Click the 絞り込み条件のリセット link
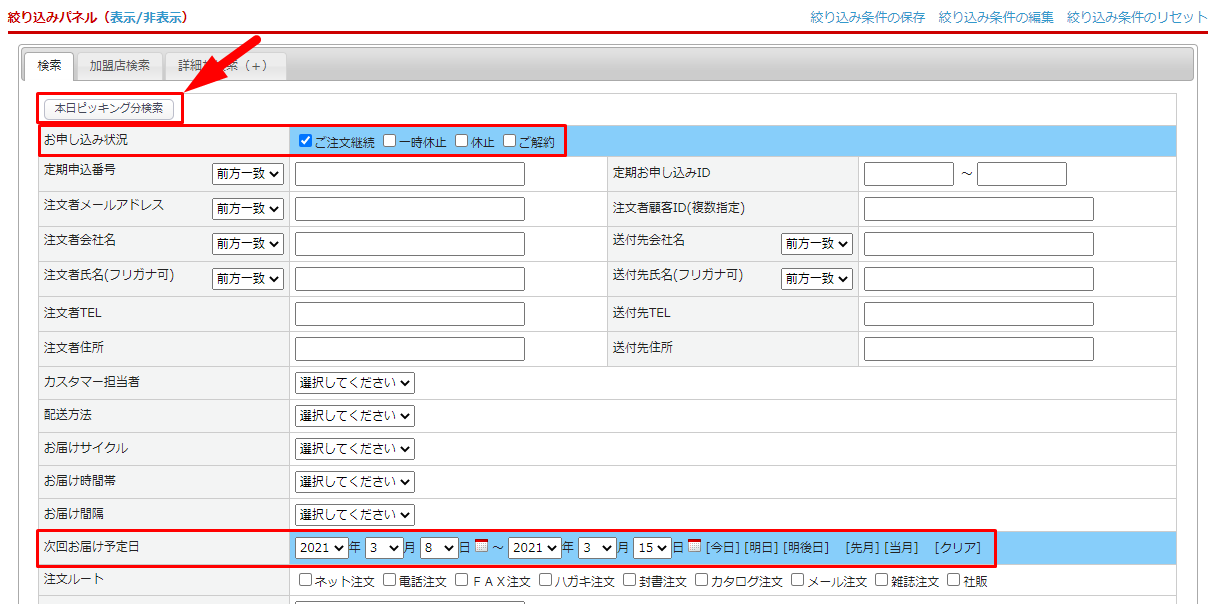 point(1137,17)
